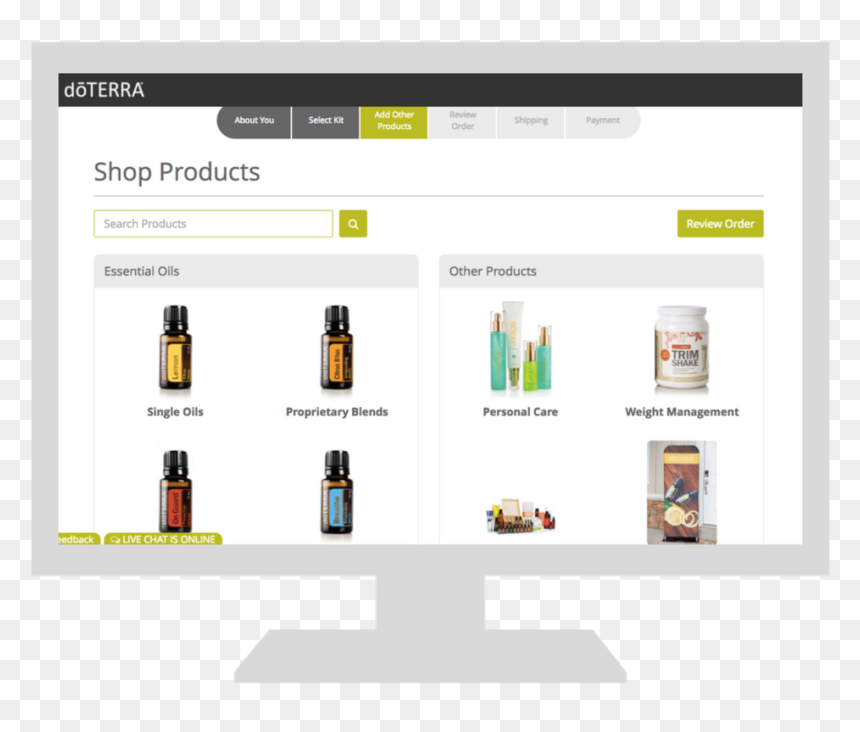This screenshot has width=860, height=732.
Task: Open the oil kit collection image
Action: point(520,516)
